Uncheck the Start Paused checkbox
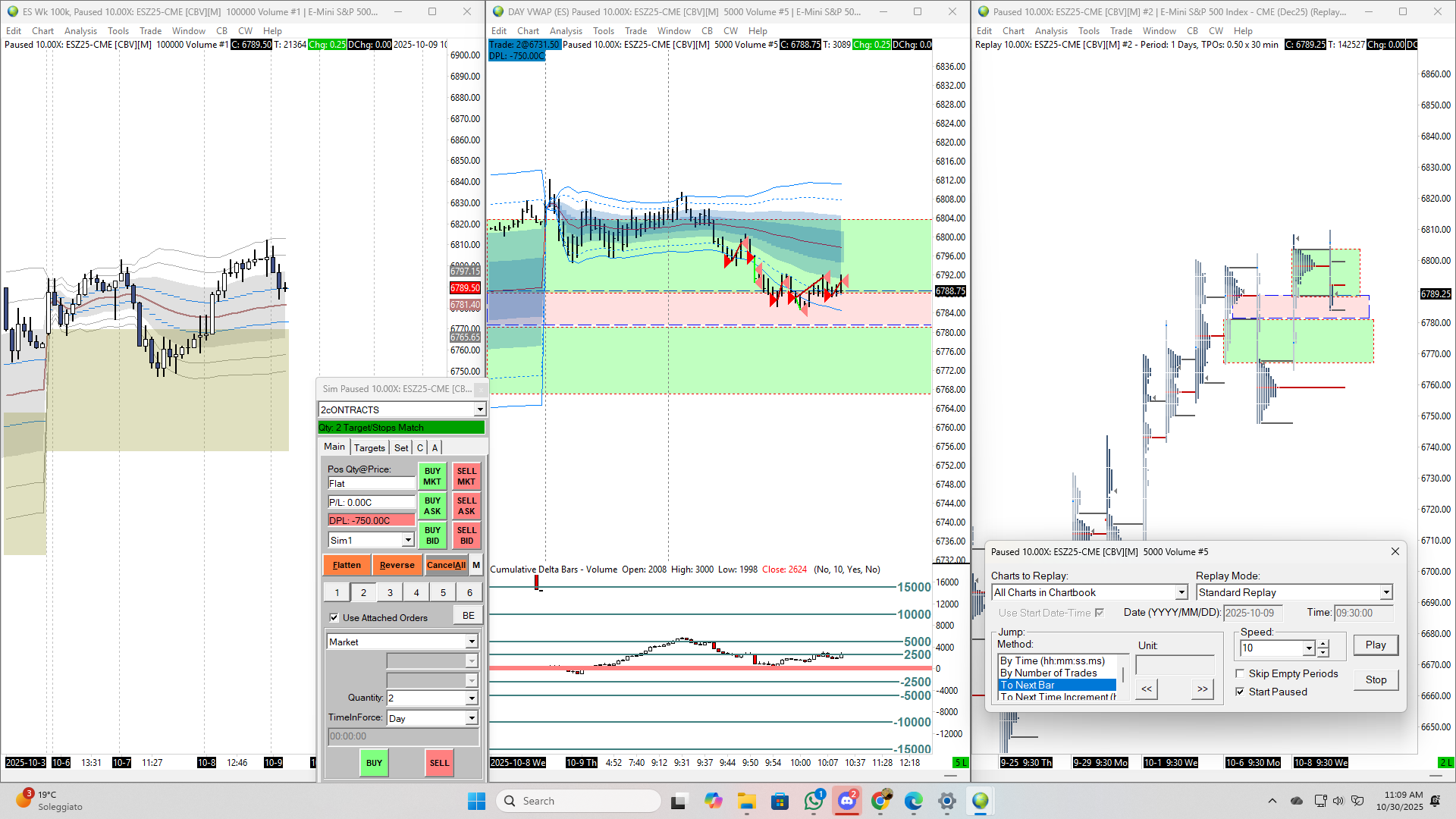1456x819 pixels. click(1241, 692)
